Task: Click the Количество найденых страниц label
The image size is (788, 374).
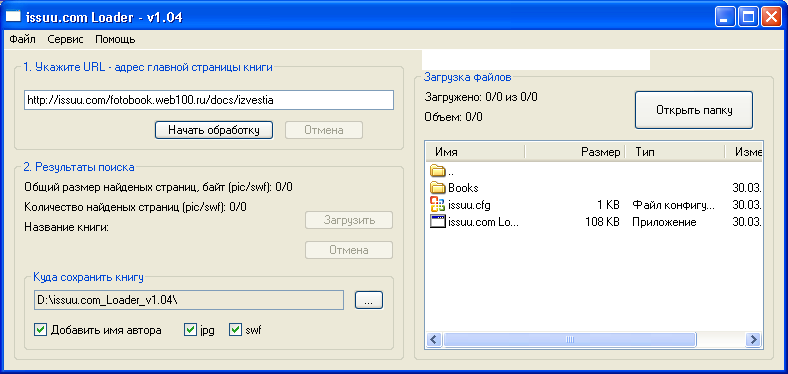Action: point(135,207)
